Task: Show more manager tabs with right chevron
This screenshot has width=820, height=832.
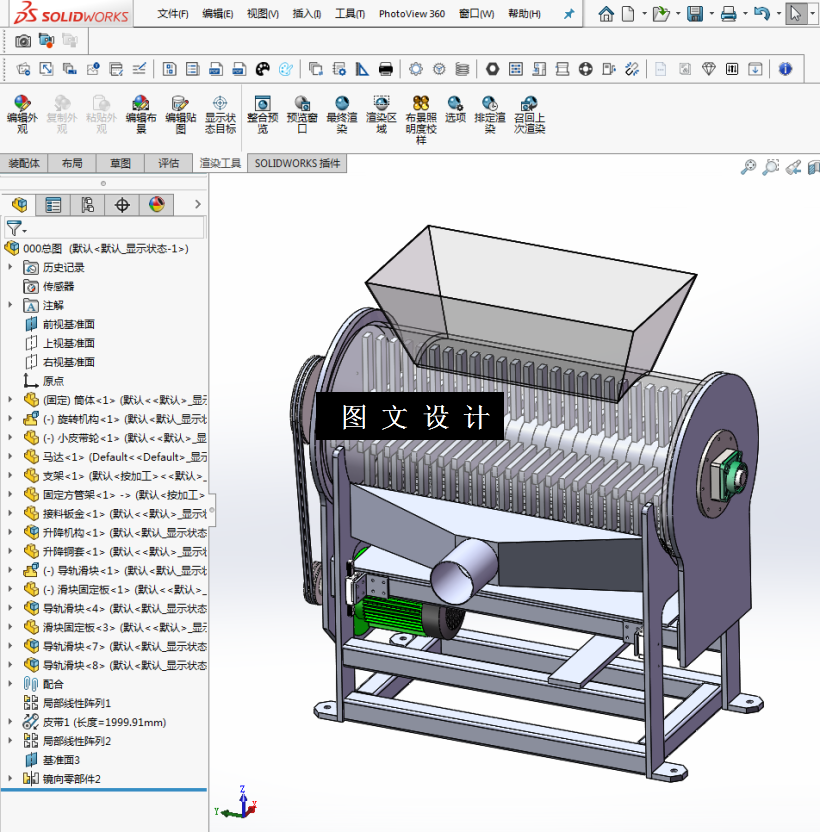Action: (x=197, y=204)
